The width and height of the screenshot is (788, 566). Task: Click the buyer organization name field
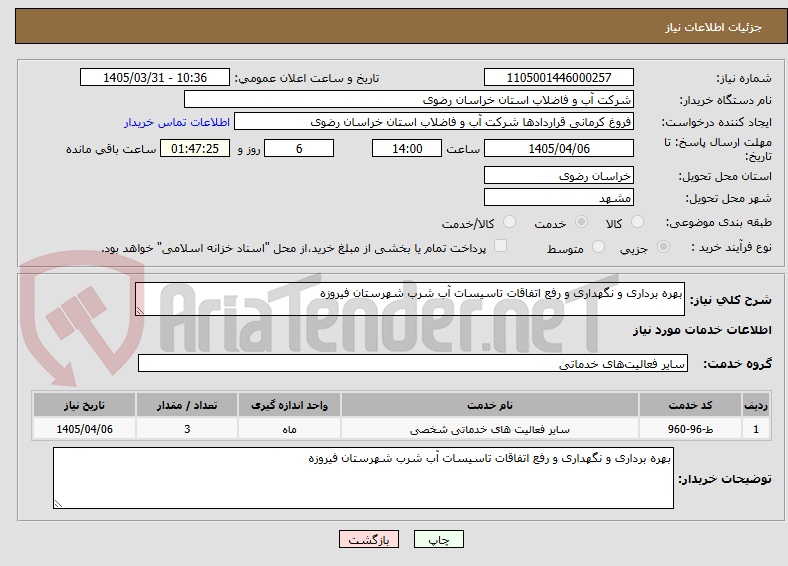[409, 100]
